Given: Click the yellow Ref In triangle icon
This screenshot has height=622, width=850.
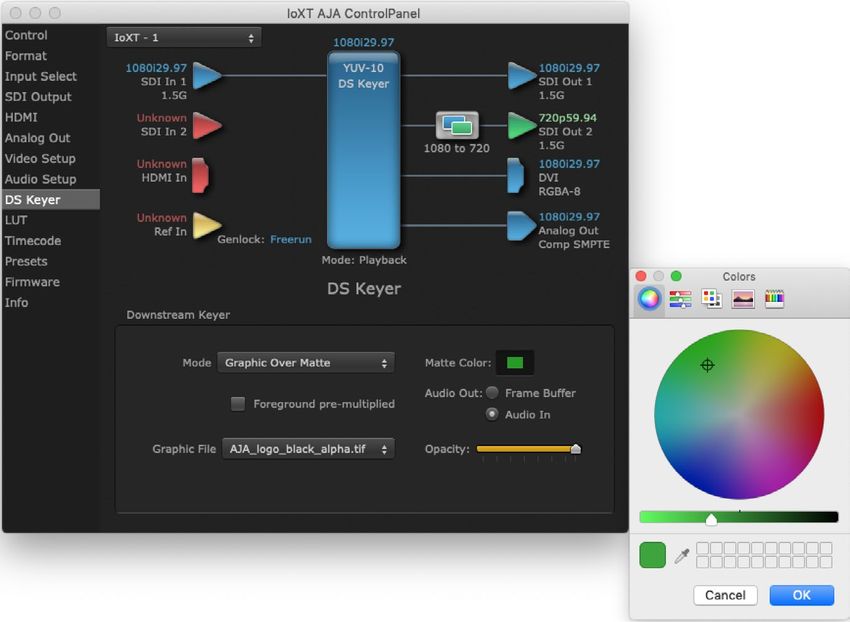Looking at the screenshot, I should point(207,225).
